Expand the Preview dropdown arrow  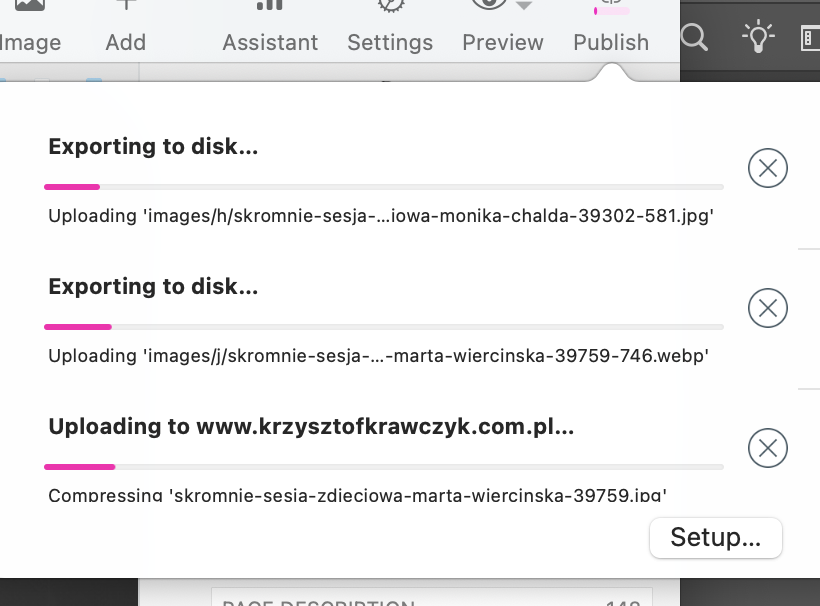(524, 6)
